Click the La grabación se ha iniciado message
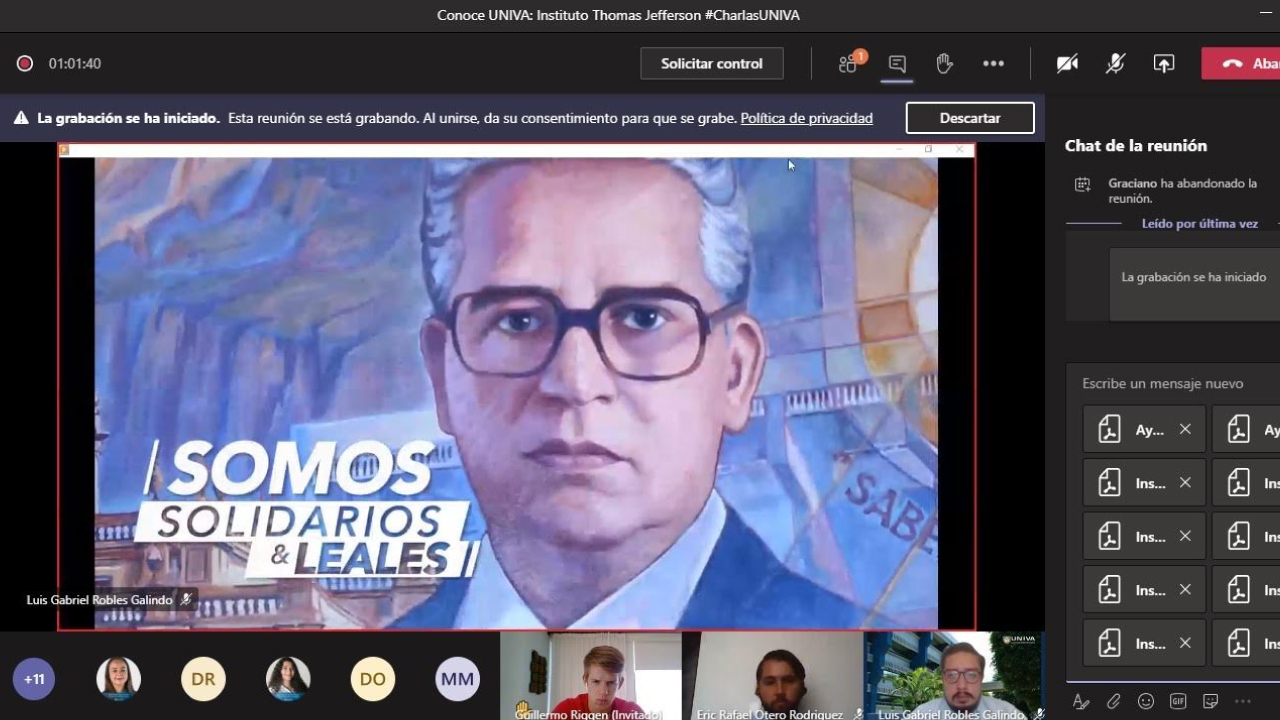1280x720 pixels. pos(1194,277)
